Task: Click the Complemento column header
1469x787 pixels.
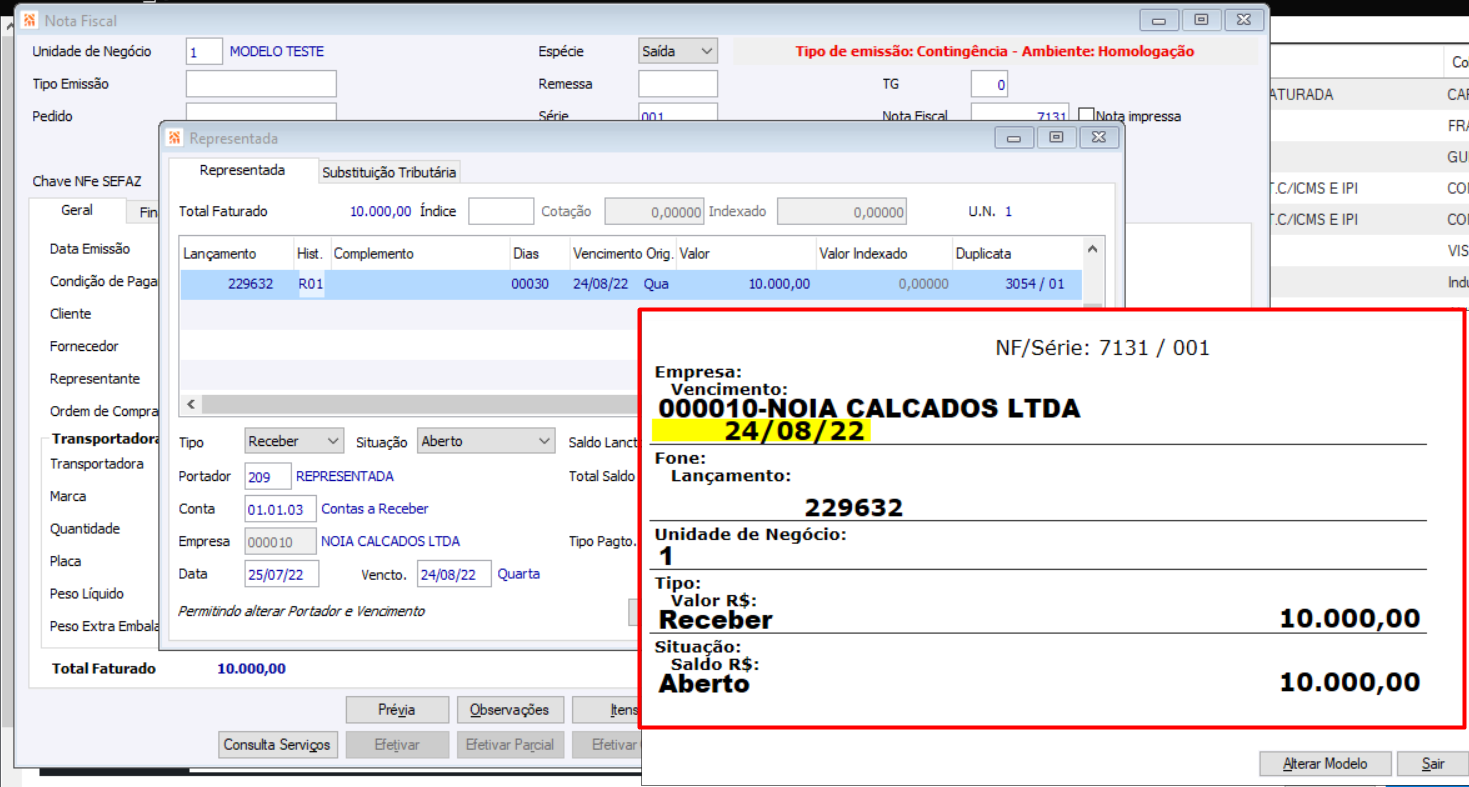Action: pyautogui.click(x=419, y=254)
